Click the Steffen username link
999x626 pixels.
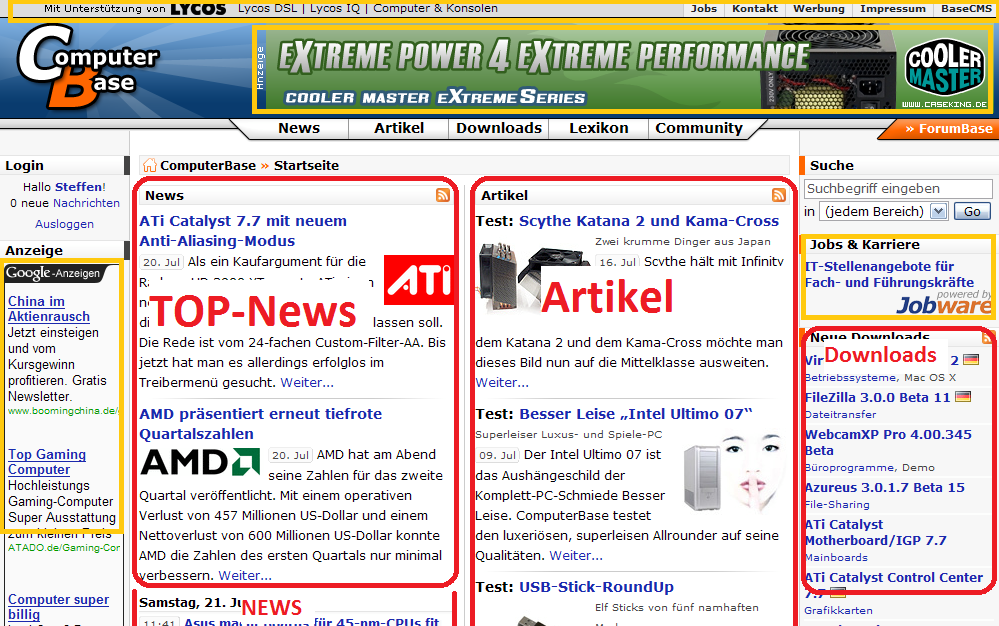78,187
